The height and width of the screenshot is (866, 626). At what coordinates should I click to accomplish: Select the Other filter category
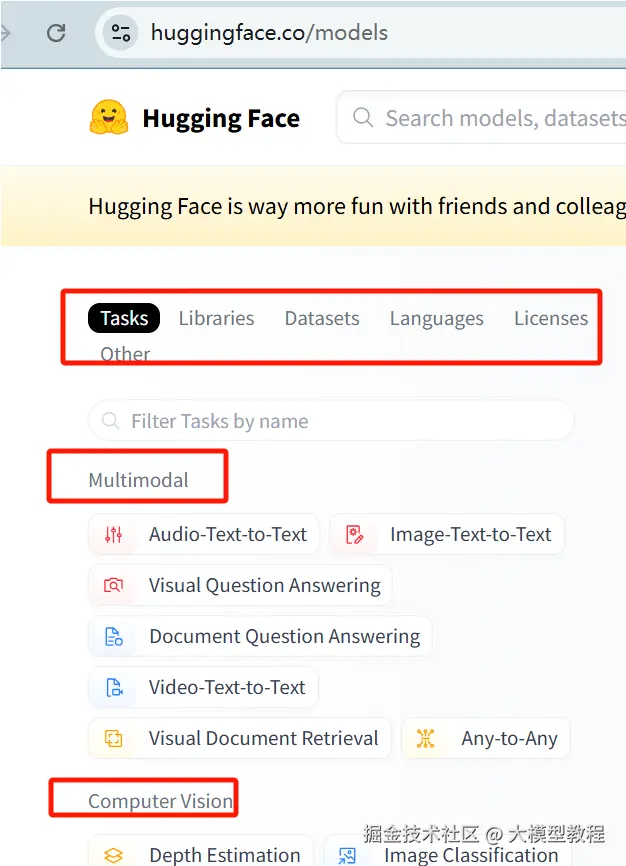pyautogui.click(x=124, y=354)
